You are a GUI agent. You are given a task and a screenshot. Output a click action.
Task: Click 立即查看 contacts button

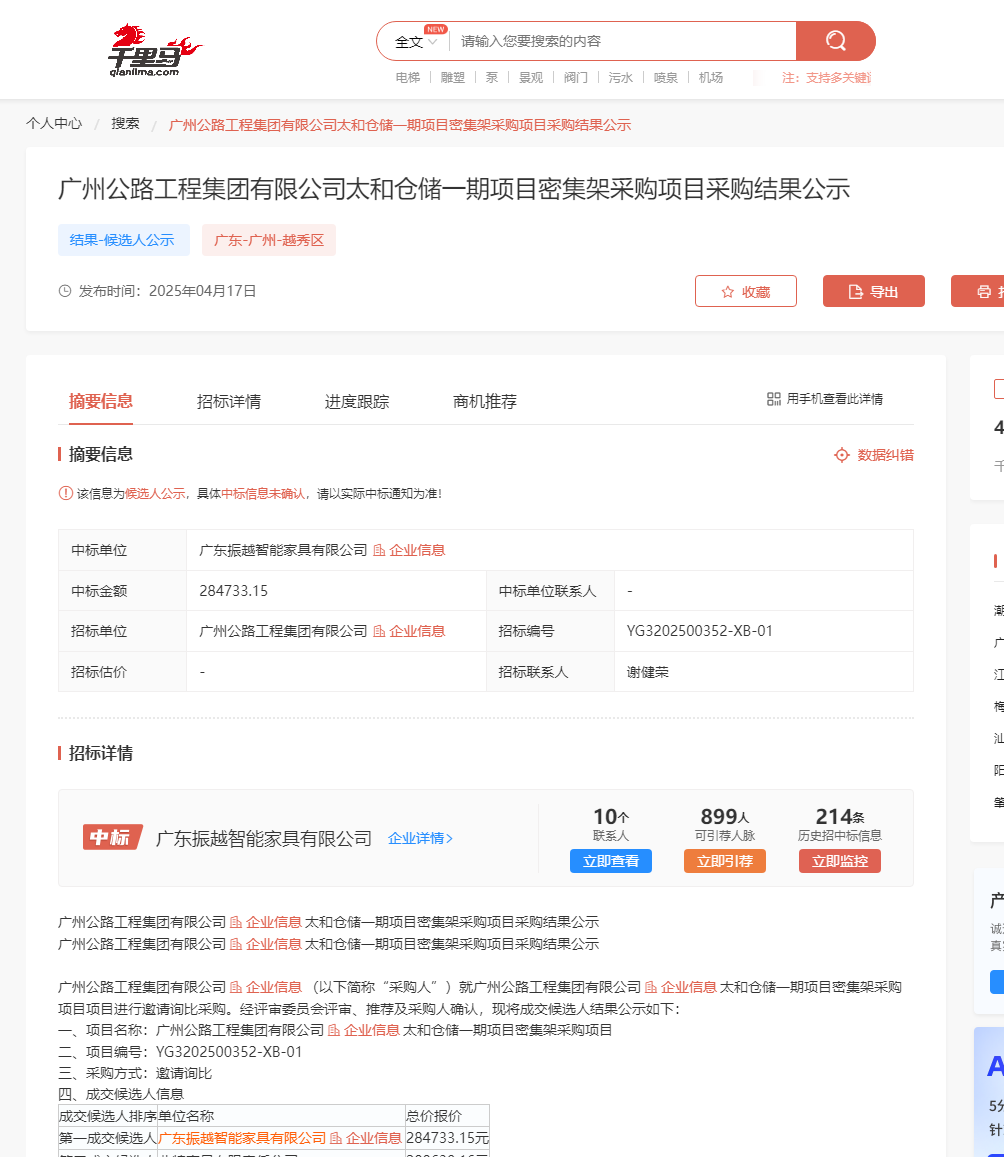[611, 861]
